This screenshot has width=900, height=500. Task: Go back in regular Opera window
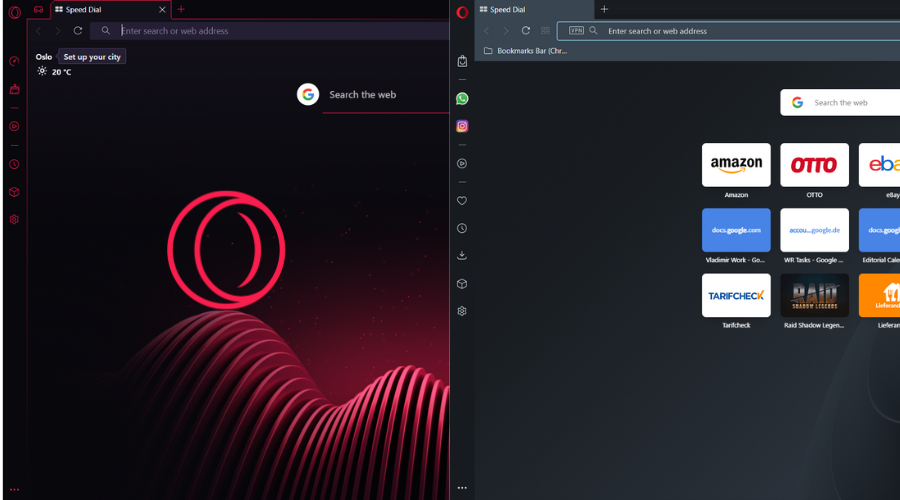[x=487, y=31]
